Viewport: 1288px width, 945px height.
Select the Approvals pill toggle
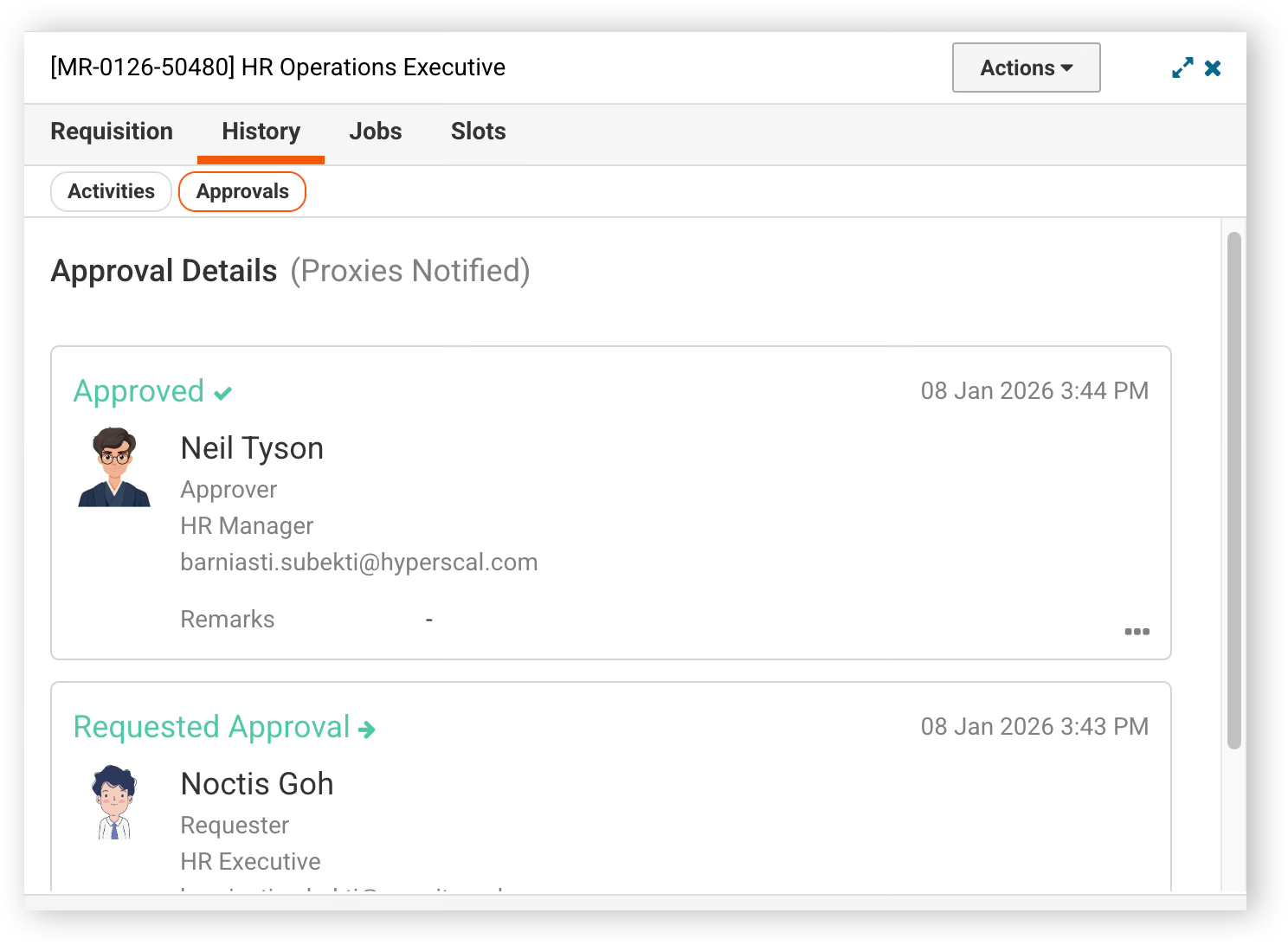(242, 191)
